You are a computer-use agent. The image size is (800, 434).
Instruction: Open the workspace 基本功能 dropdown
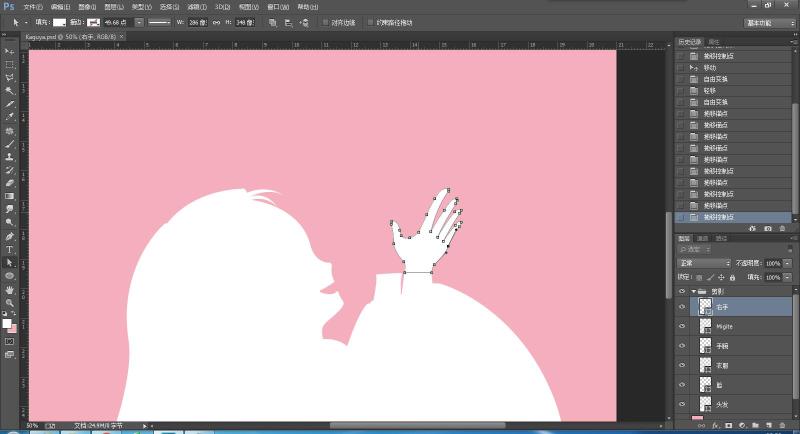769,23
